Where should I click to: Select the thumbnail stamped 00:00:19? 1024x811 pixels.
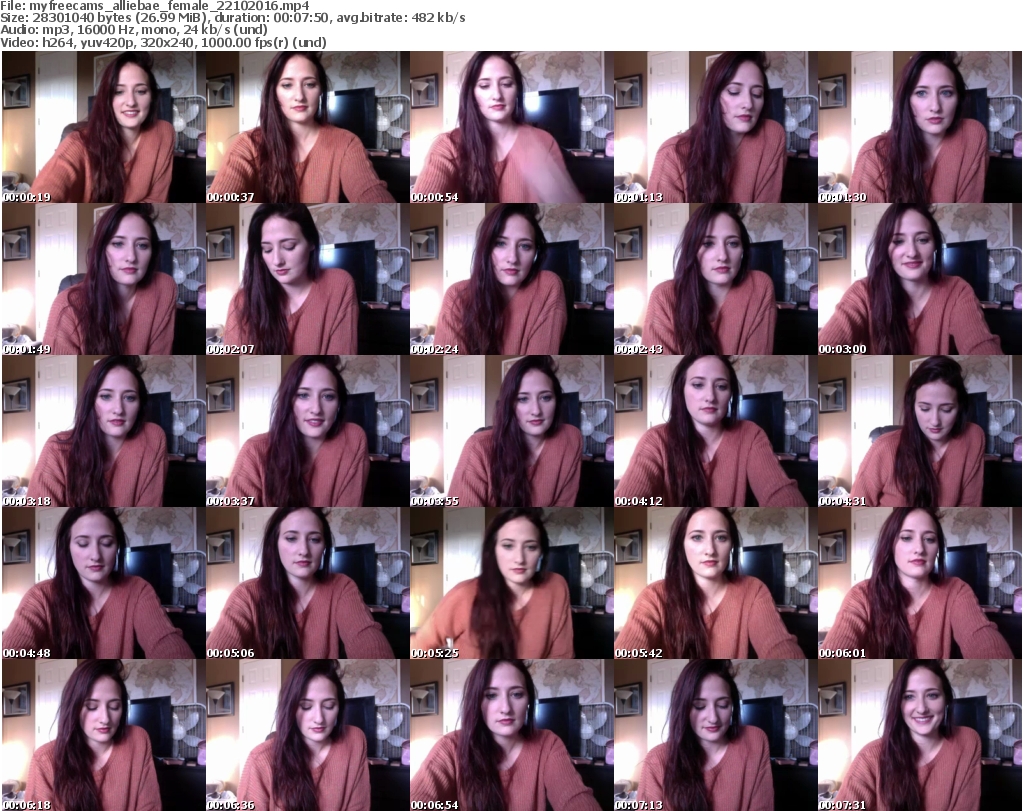click(104, 127)
